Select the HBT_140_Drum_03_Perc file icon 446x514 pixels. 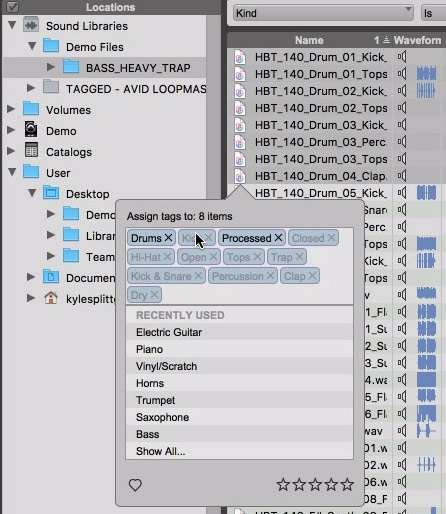coord(240,142)
